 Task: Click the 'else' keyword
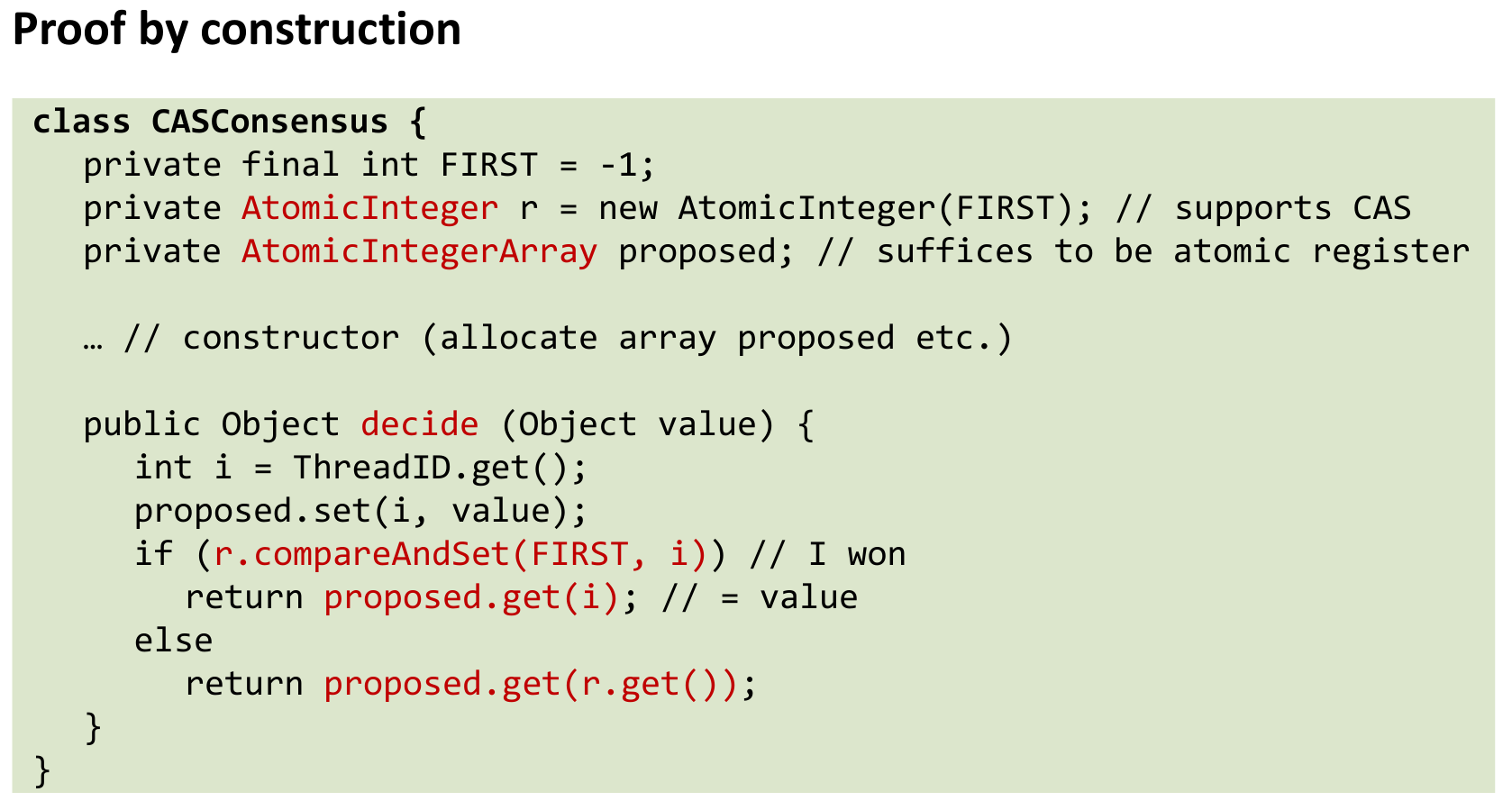coord(173,641)
